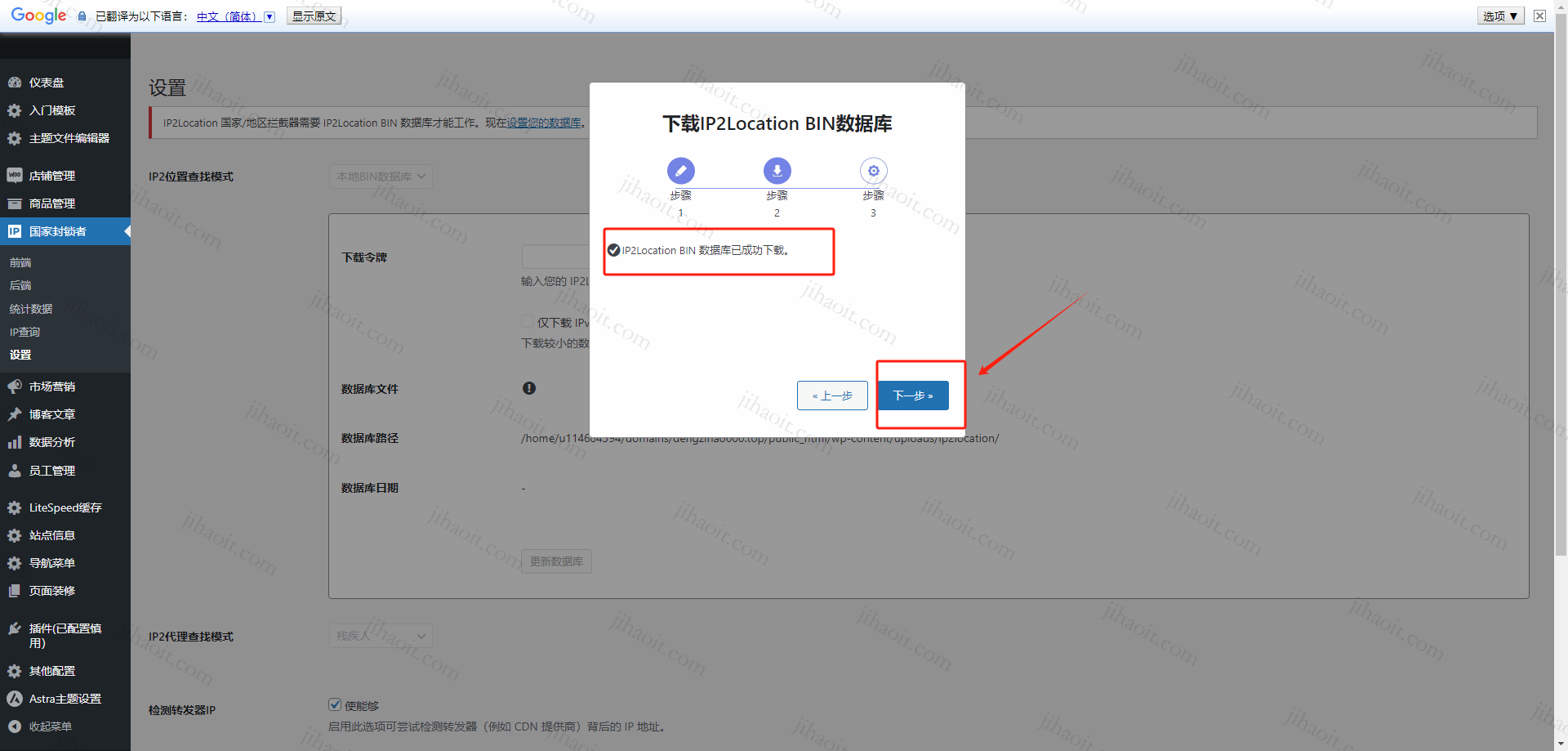Click the step 2 download icon
Screen dimensions: 1568x751
coord(777,171)
